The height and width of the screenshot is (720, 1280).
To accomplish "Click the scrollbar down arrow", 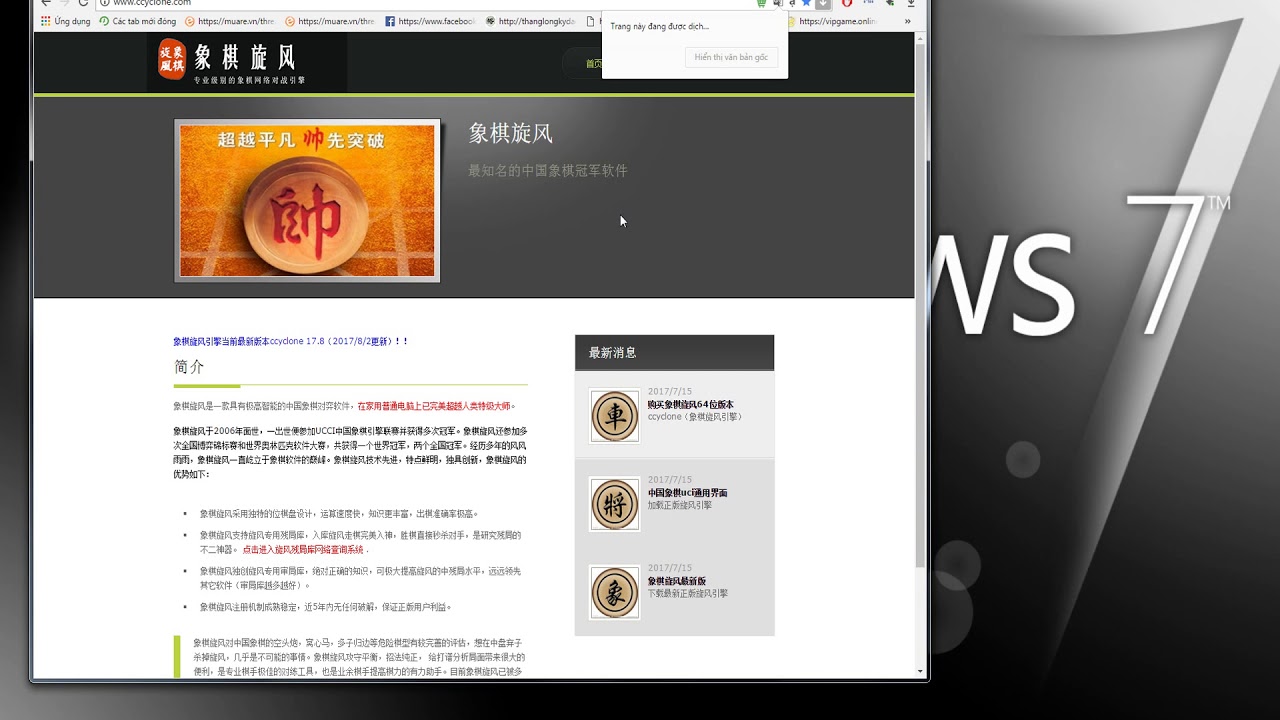I will [920, 672].
